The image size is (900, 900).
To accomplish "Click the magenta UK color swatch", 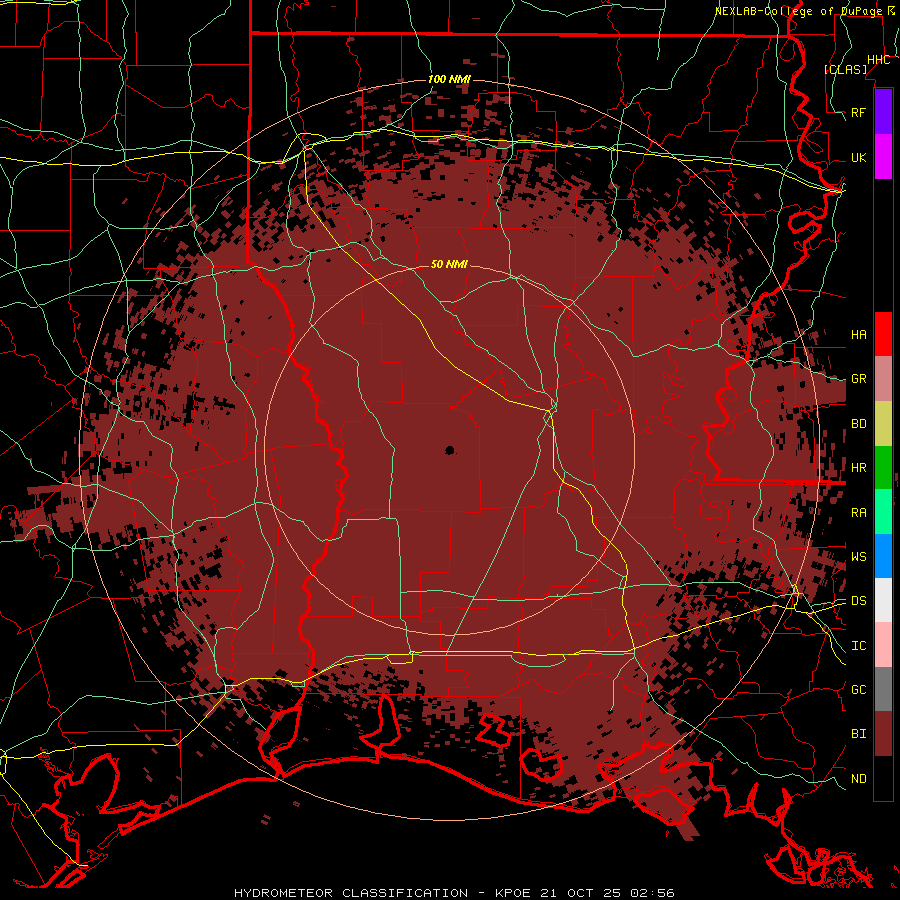I will pyautogui.click(x=883, y=157).
